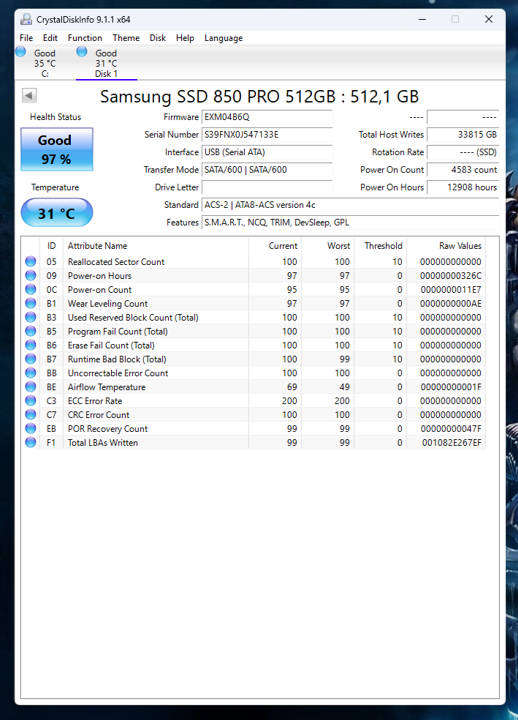Screen dimensions: 518x720
Task: Close the CrystalDiskInfo window
Action: click(489, 19)
